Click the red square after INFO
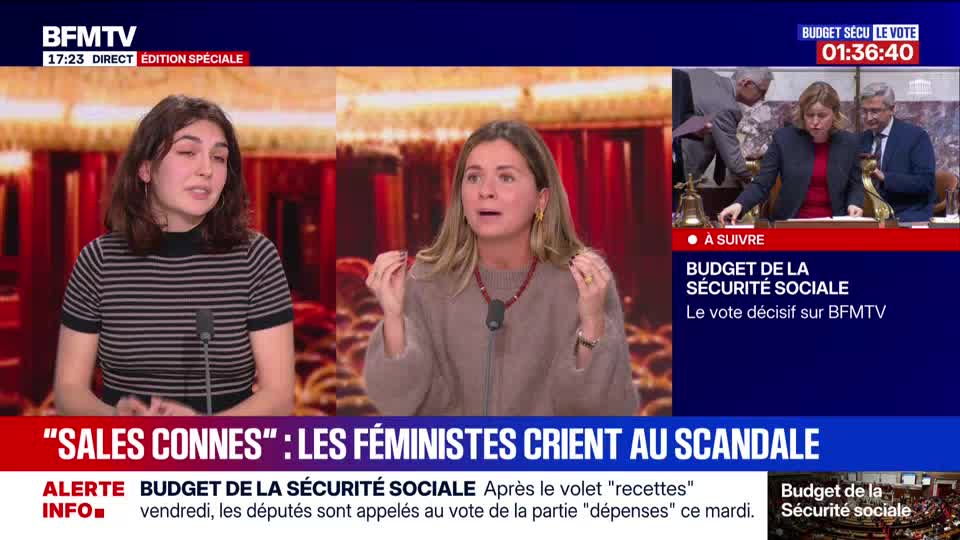 (100, 512)
